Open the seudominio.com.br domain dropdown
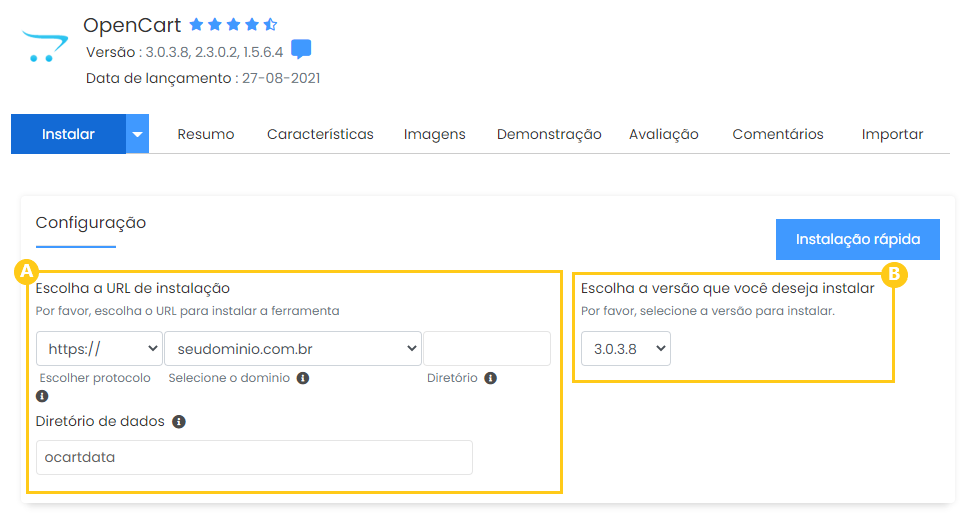Image resolution: width=972 pixels, height=525 pixels. pyautogui.click(x=293, y=349)
